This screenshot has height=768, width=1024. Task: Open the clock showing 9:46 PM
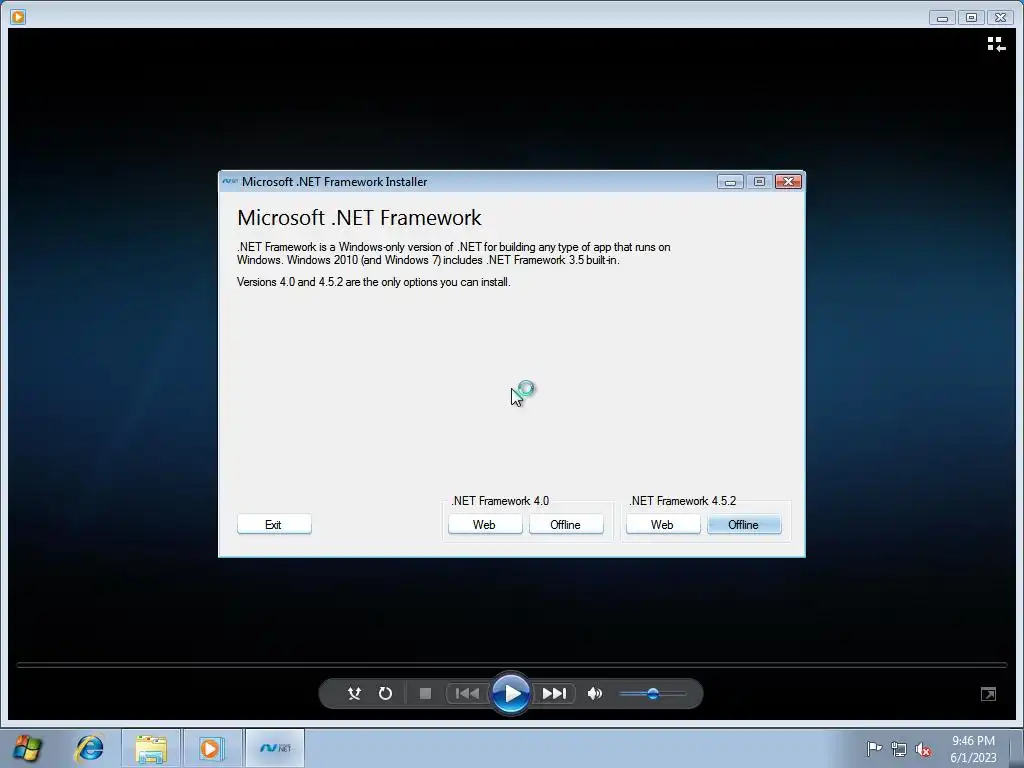pyautogui.click(x=973, y=749)
